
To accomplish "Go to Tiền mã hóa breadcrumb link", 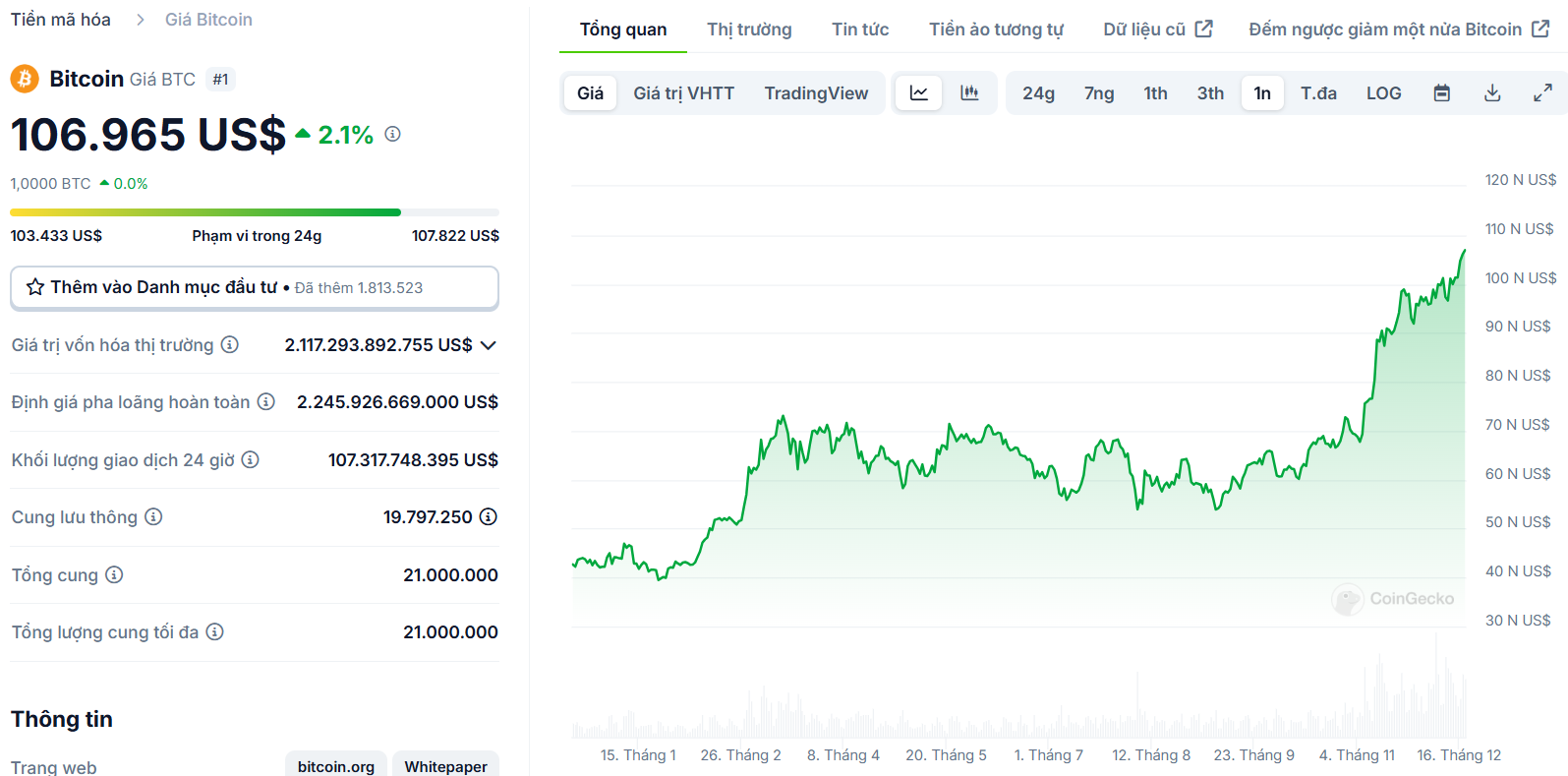I will pyautogui.click(x=60, y=20).
